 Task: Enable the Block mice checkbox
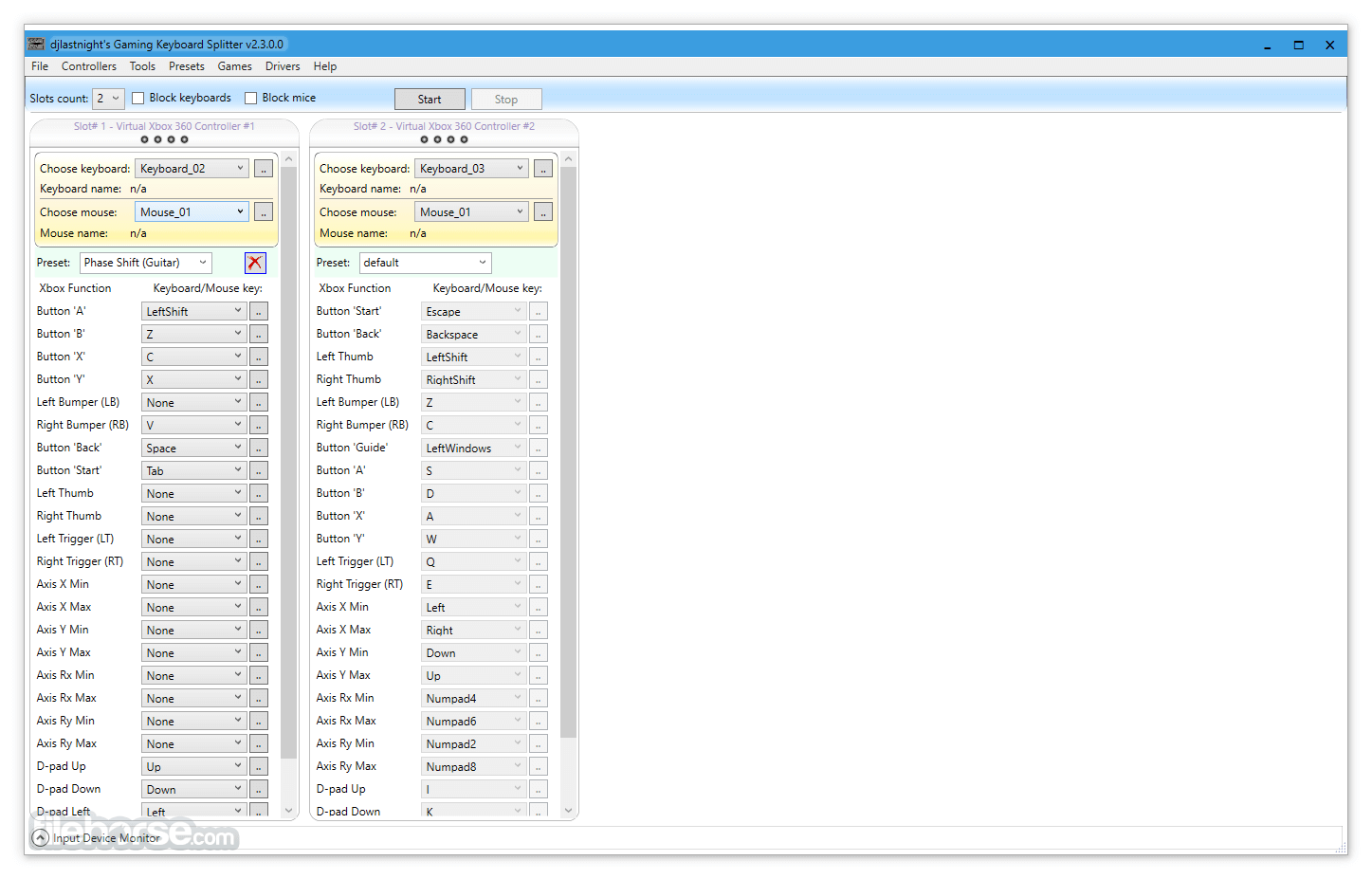point(251,98)
